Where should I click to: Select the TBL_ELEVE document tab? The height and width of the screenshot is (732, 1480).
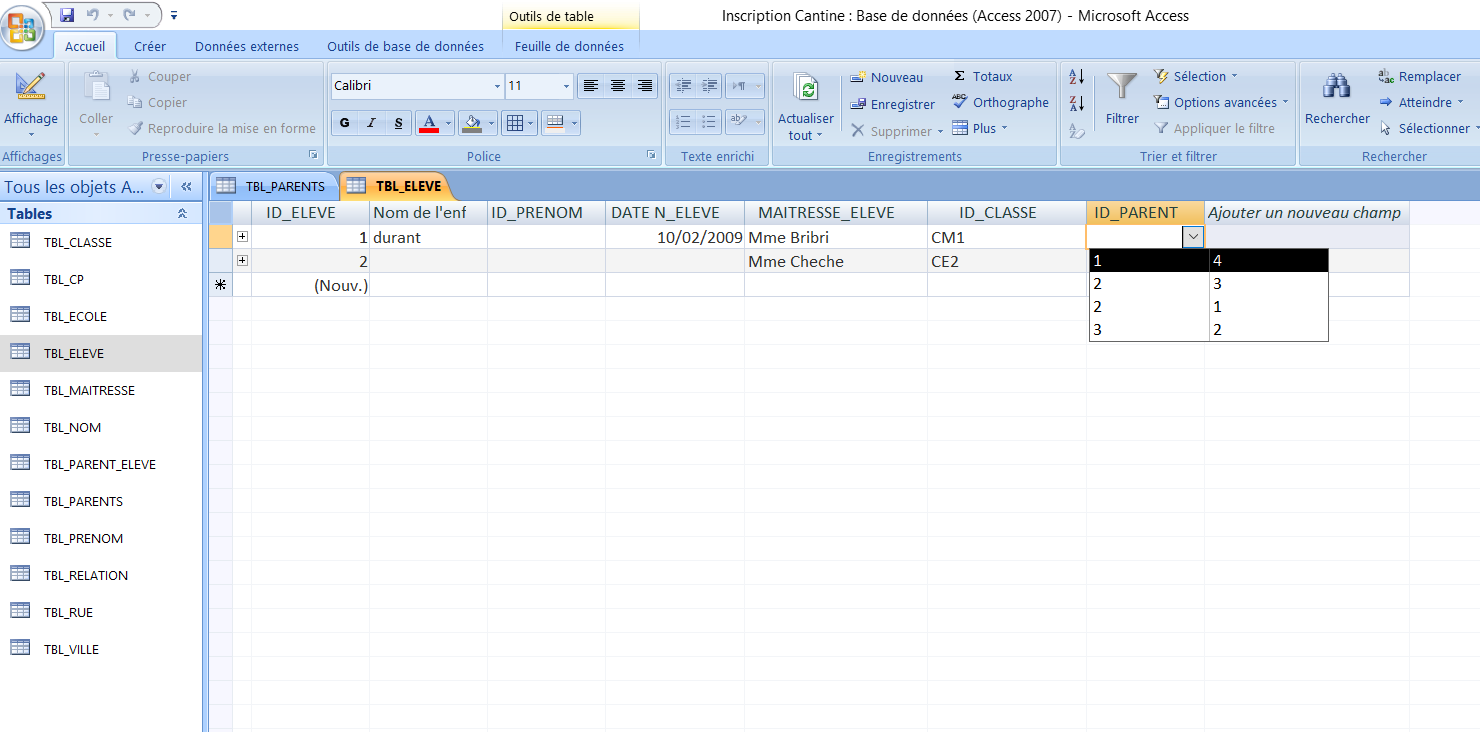click(397, 186)
